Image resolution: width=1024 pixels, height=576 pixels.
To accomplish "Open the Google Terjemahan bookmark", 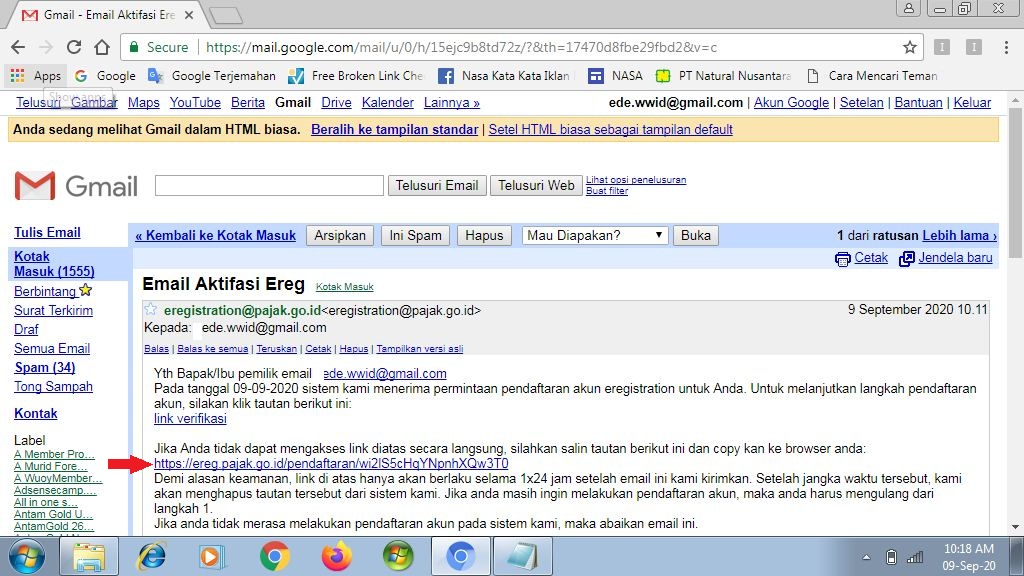I will pos(212,76).
